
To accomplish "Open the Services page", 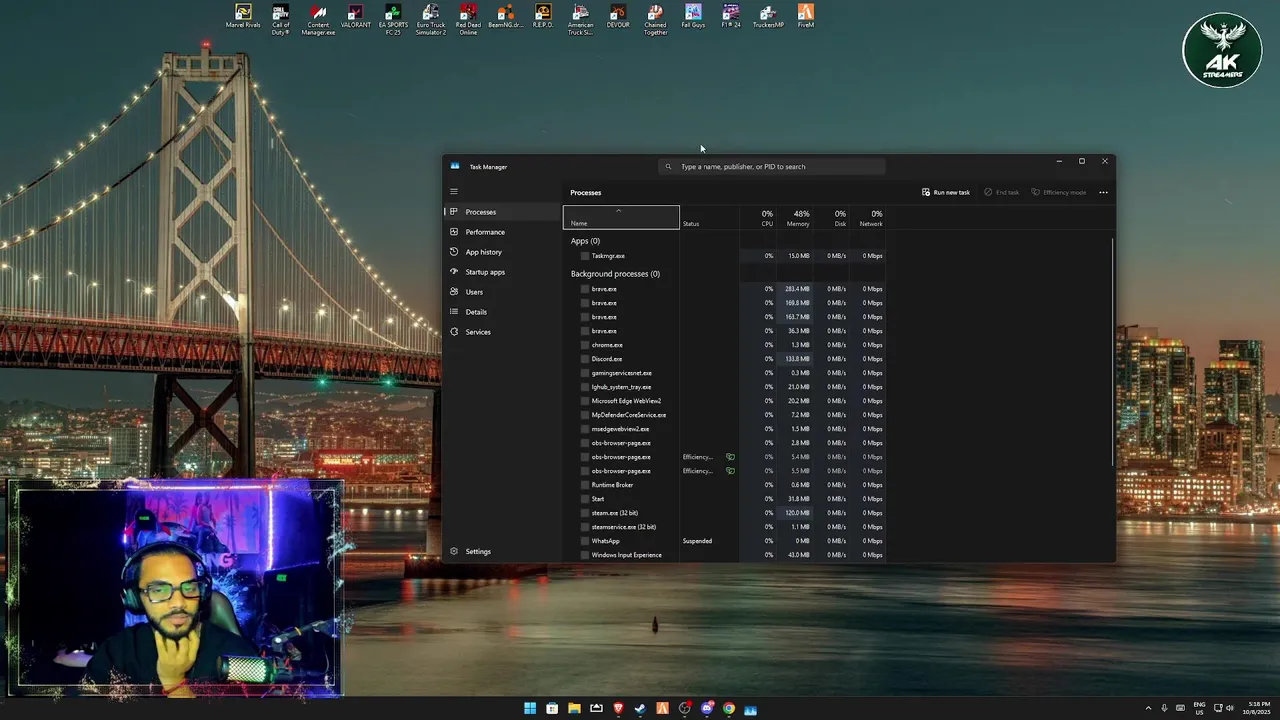I will click(502, 332).
